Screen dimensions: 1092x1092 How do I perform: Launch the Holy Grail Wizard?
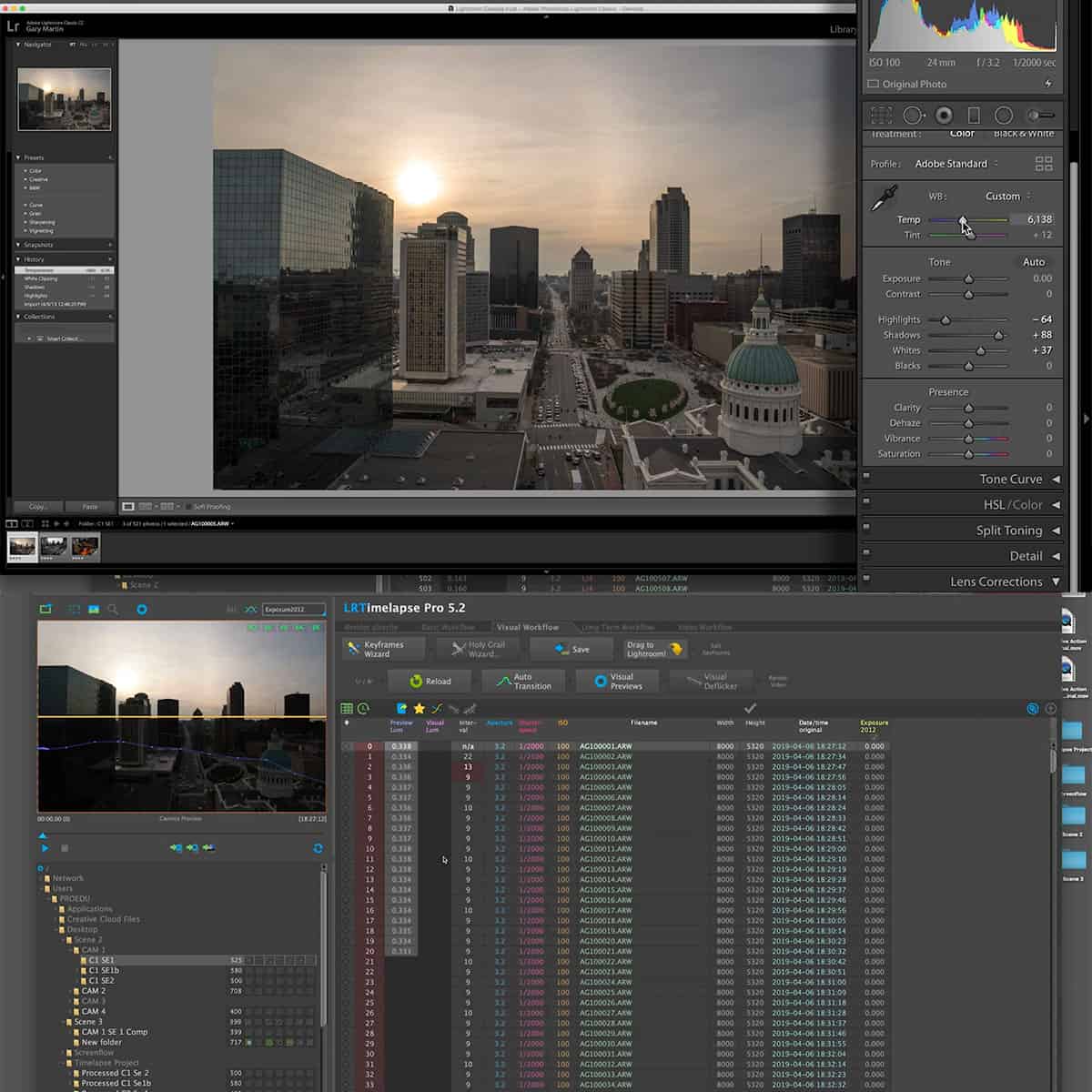click(478, 648)
